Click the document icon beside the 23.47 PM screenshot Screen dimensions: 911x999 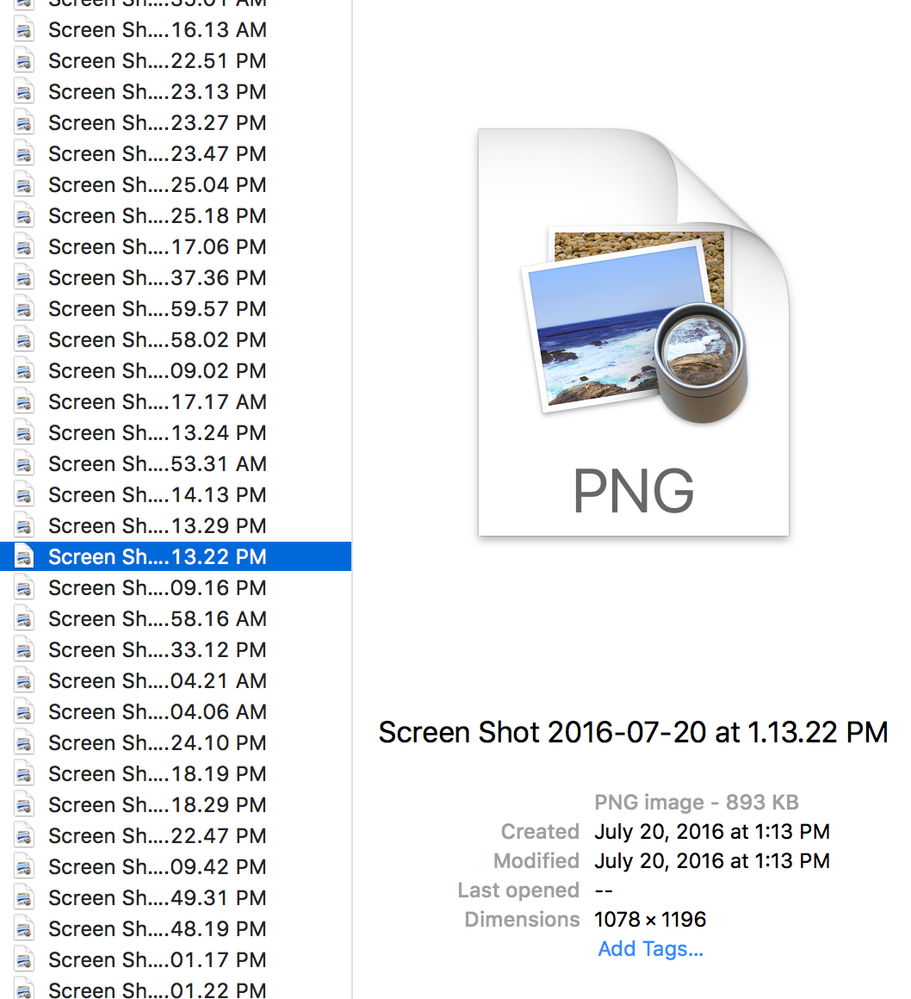coord(22,154)
